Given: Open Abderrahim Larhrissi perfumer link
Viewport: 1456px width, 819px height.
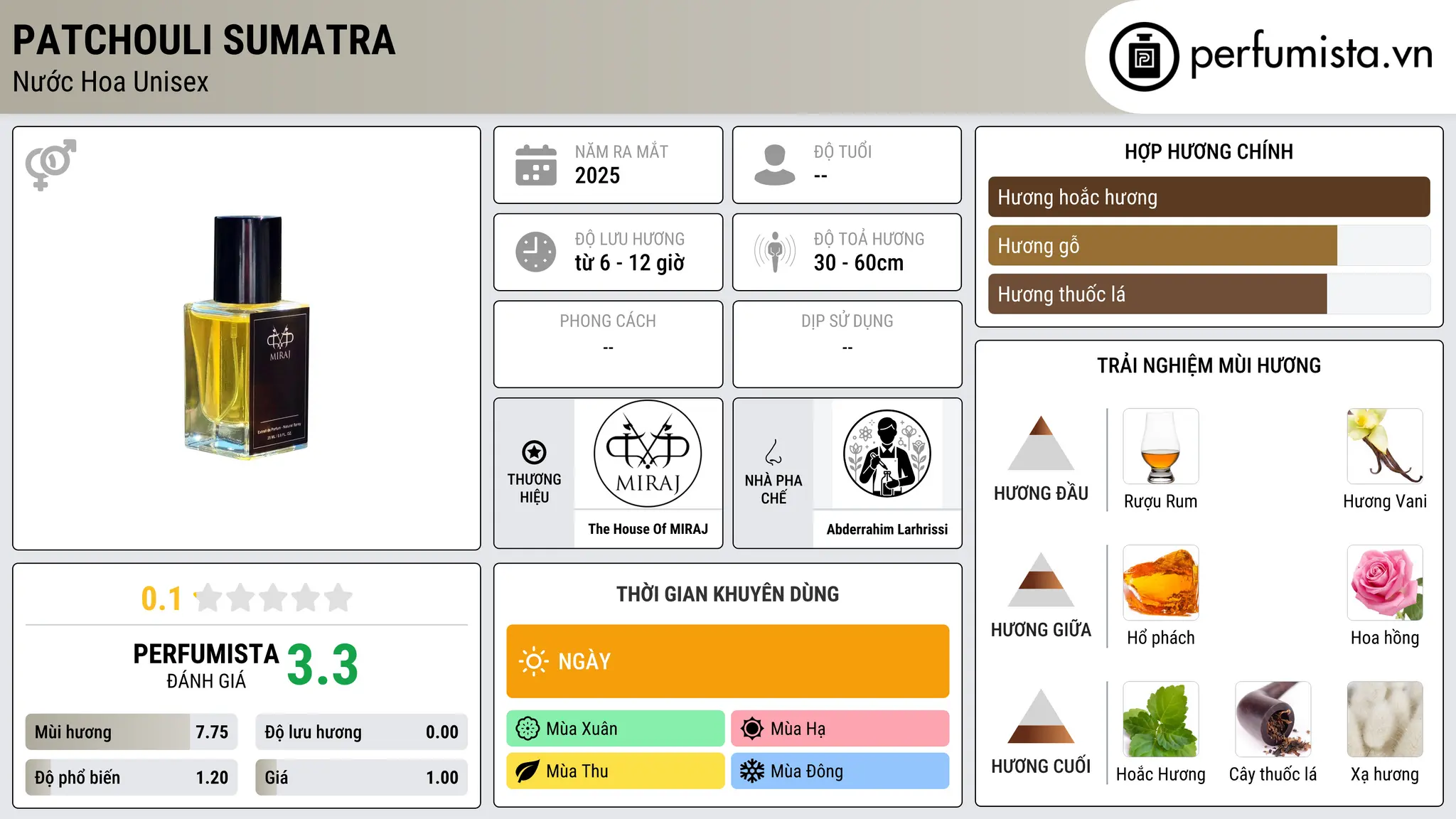Looking at the screenshot, I should [887, 529].
